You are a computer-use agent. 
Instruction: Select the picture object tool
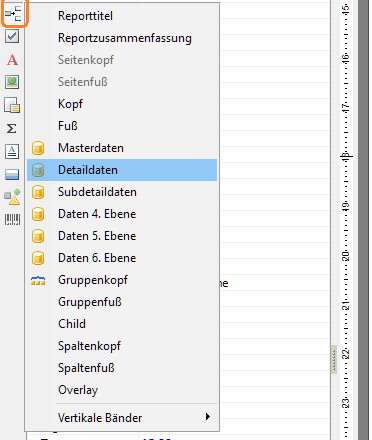click(12, 82)
